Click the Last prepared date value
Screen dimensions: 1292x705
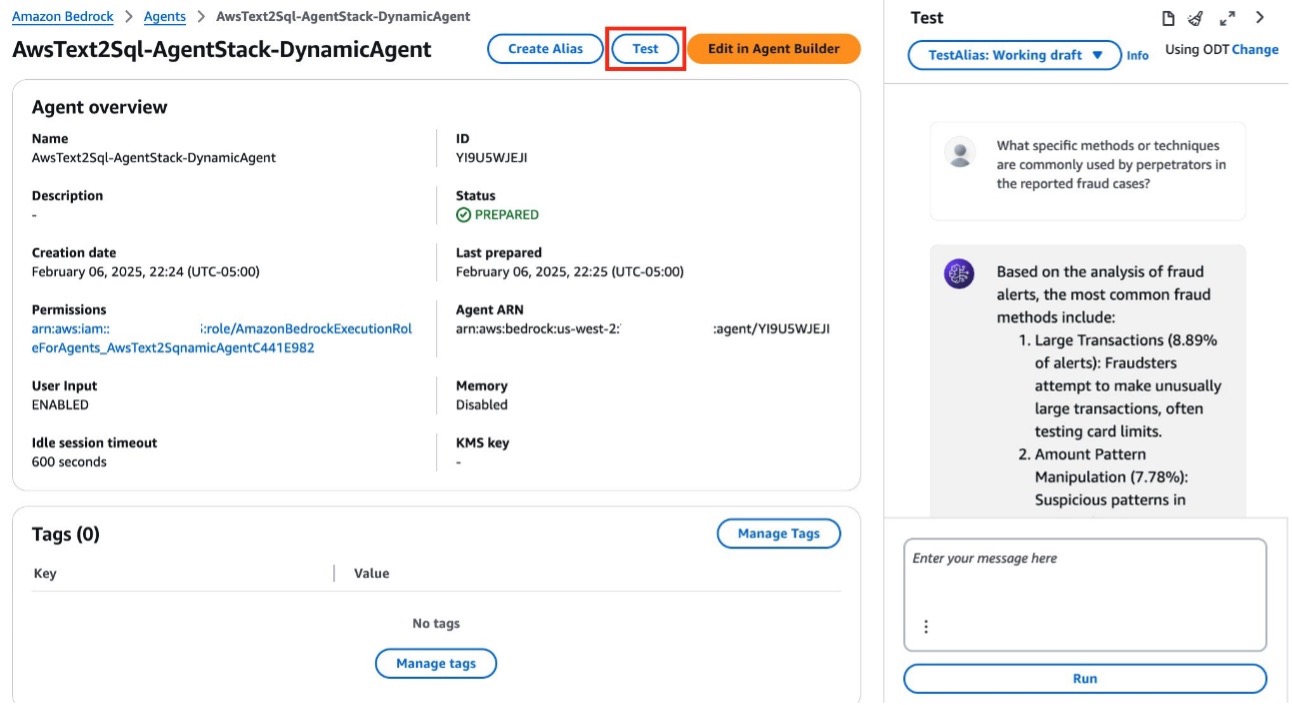(570, 272)
